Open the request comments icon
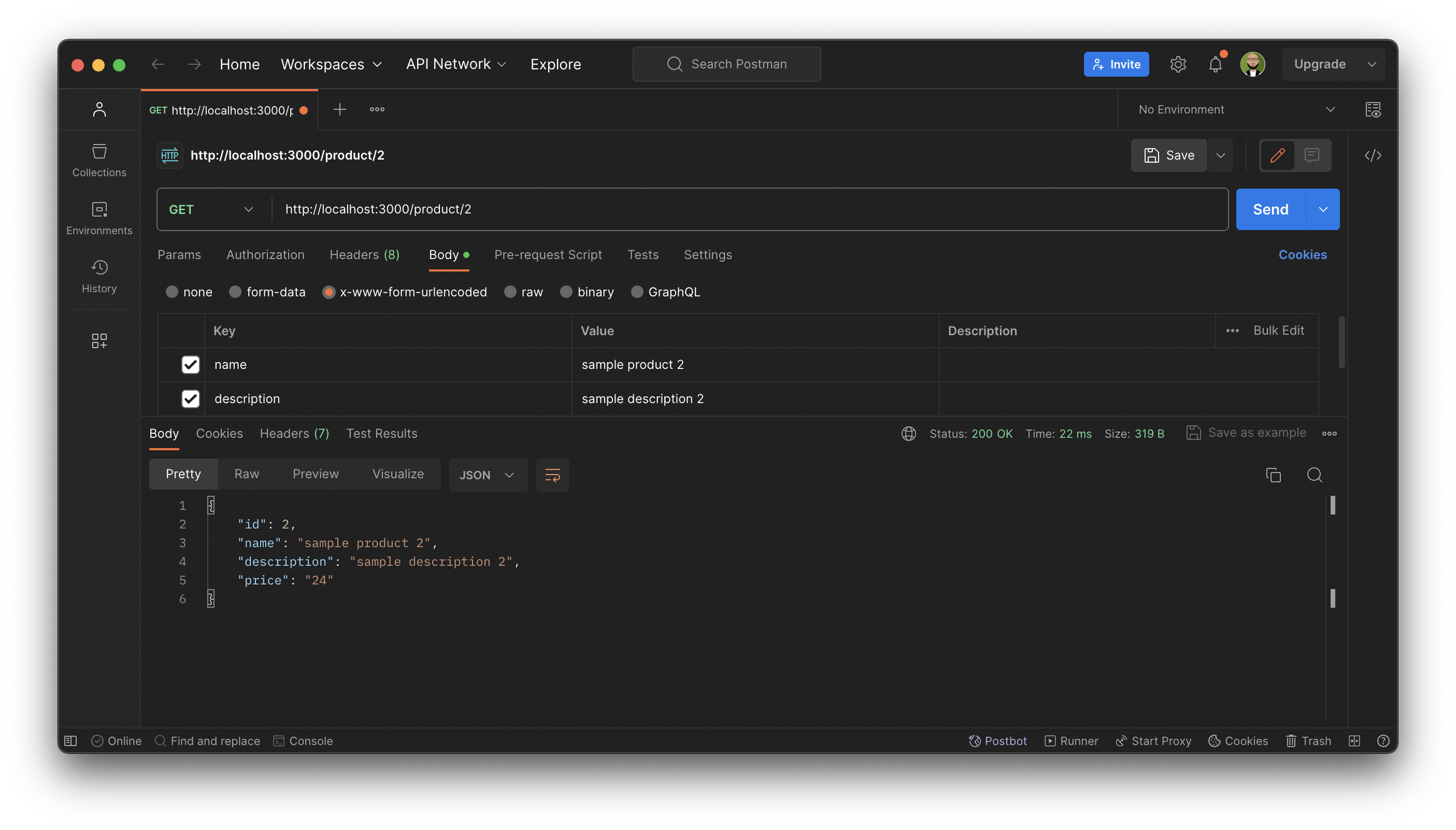The image size is (1456, 830). pos(1312,155)
